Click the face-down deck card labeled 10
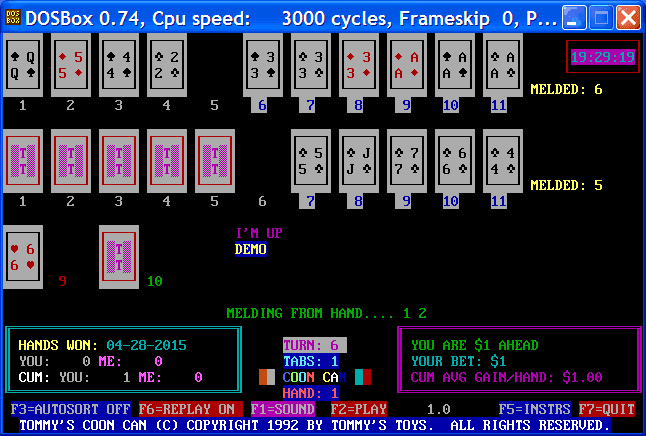The height and width of the screenshot is (436, 646). (x=118, y=257)
